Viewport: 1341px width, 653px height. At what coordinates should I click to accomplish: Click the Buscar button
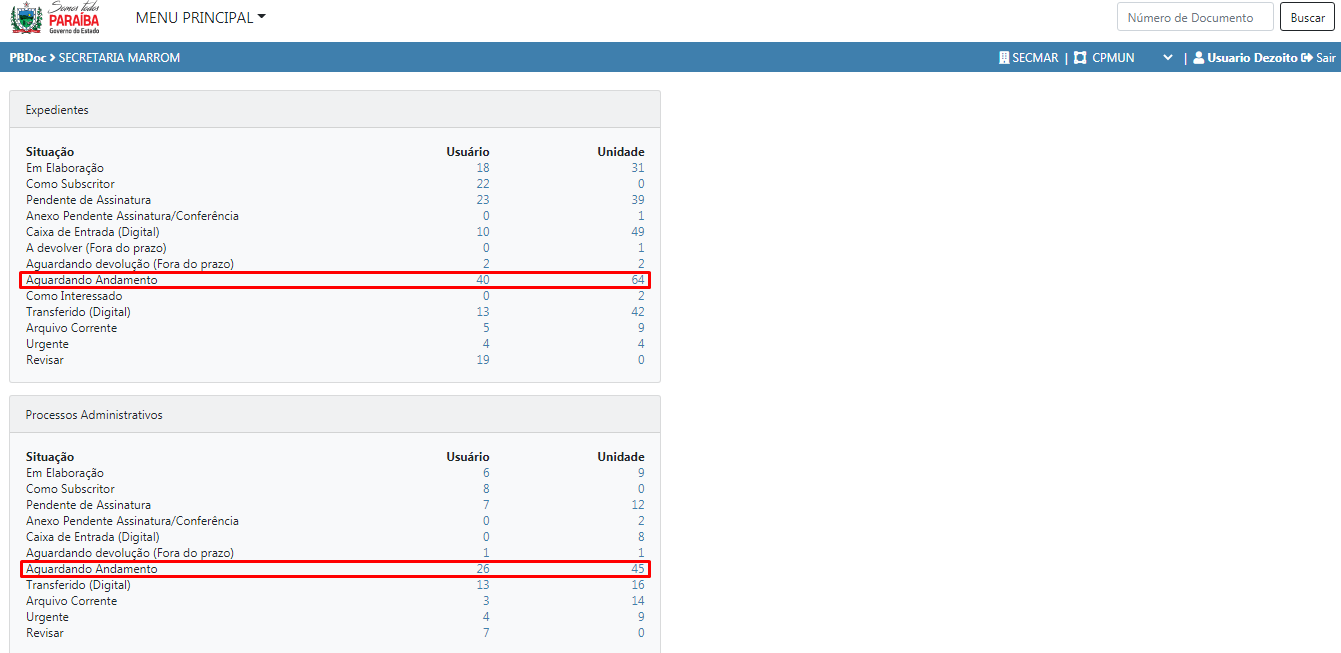coord(1307,17)
